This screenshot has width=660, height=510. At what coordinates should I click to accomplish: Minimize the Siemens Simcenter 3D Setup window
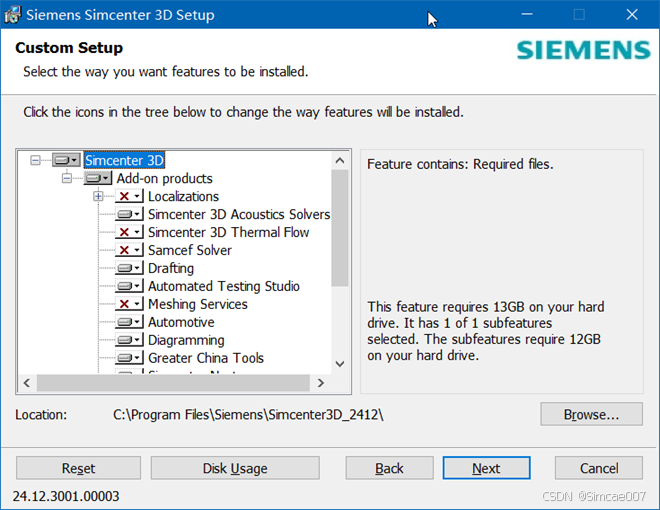pos(527,15)
